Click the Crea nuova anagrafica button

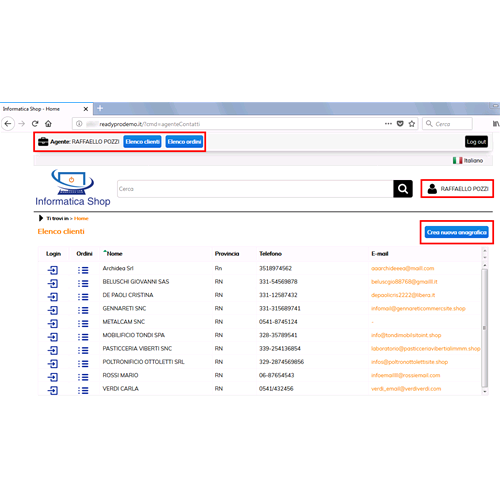click(457, 232)
